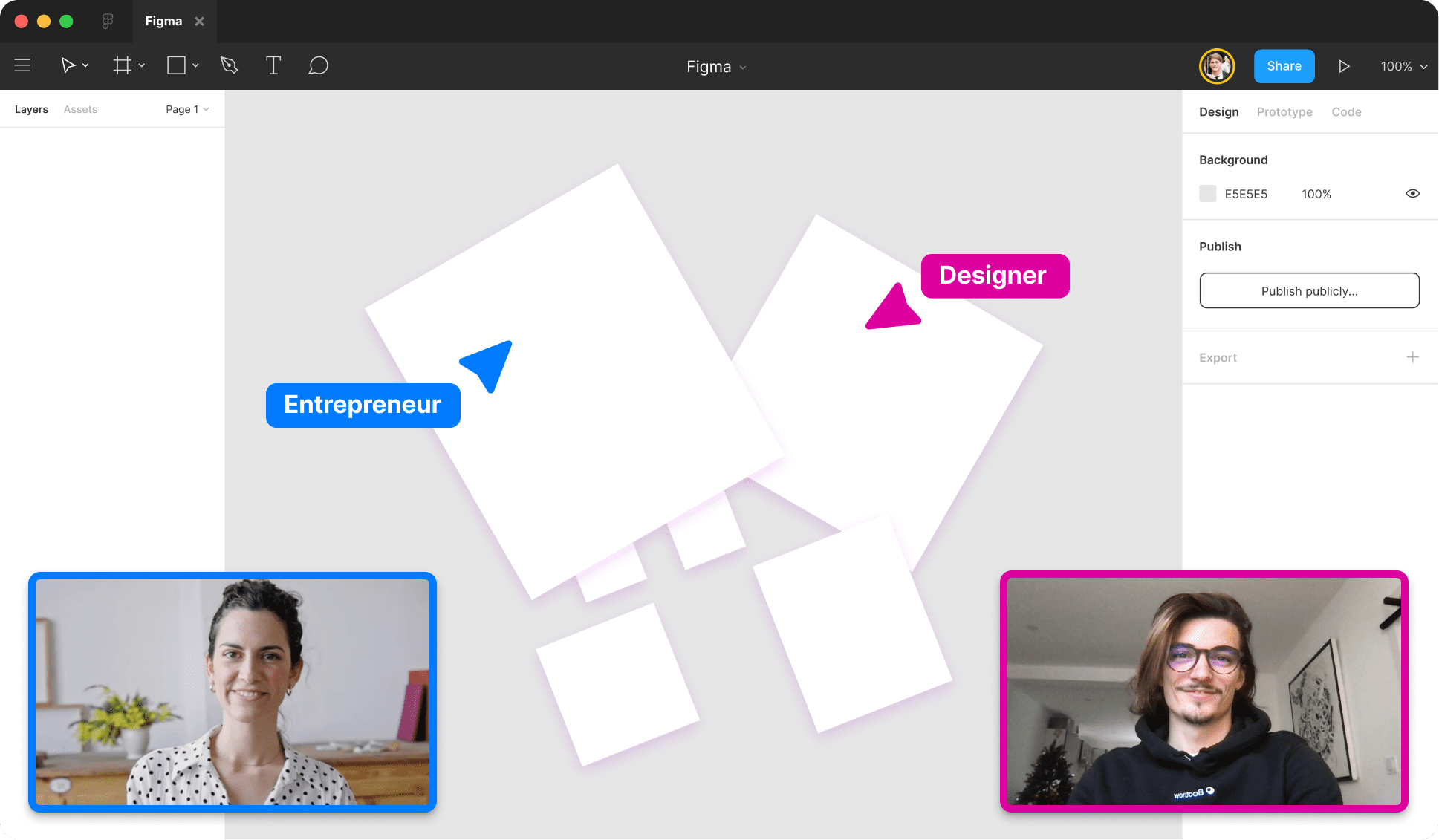The height and width of the screenshot is (840, 1439).
Task: Select the Rectangle shape tool
Action: pyautogui.click(x=176, y=65)
